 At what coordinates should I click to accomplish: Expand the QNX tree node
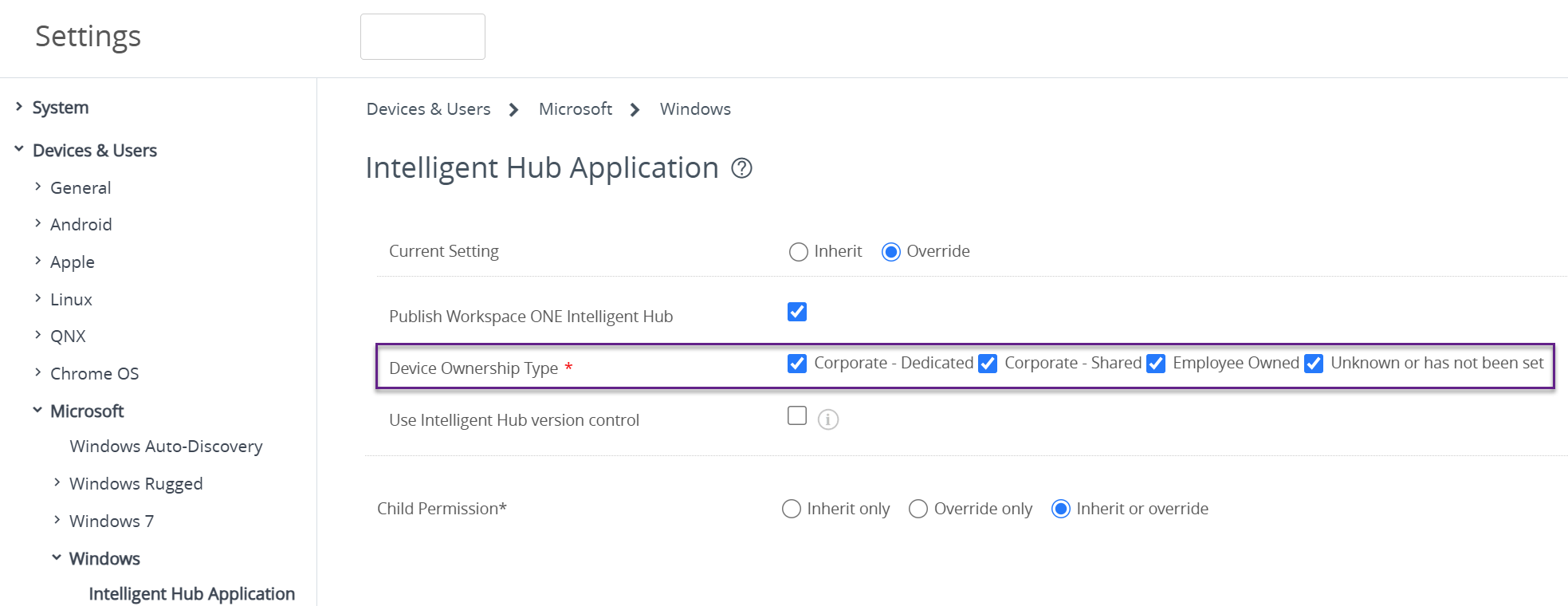point(37,335)
